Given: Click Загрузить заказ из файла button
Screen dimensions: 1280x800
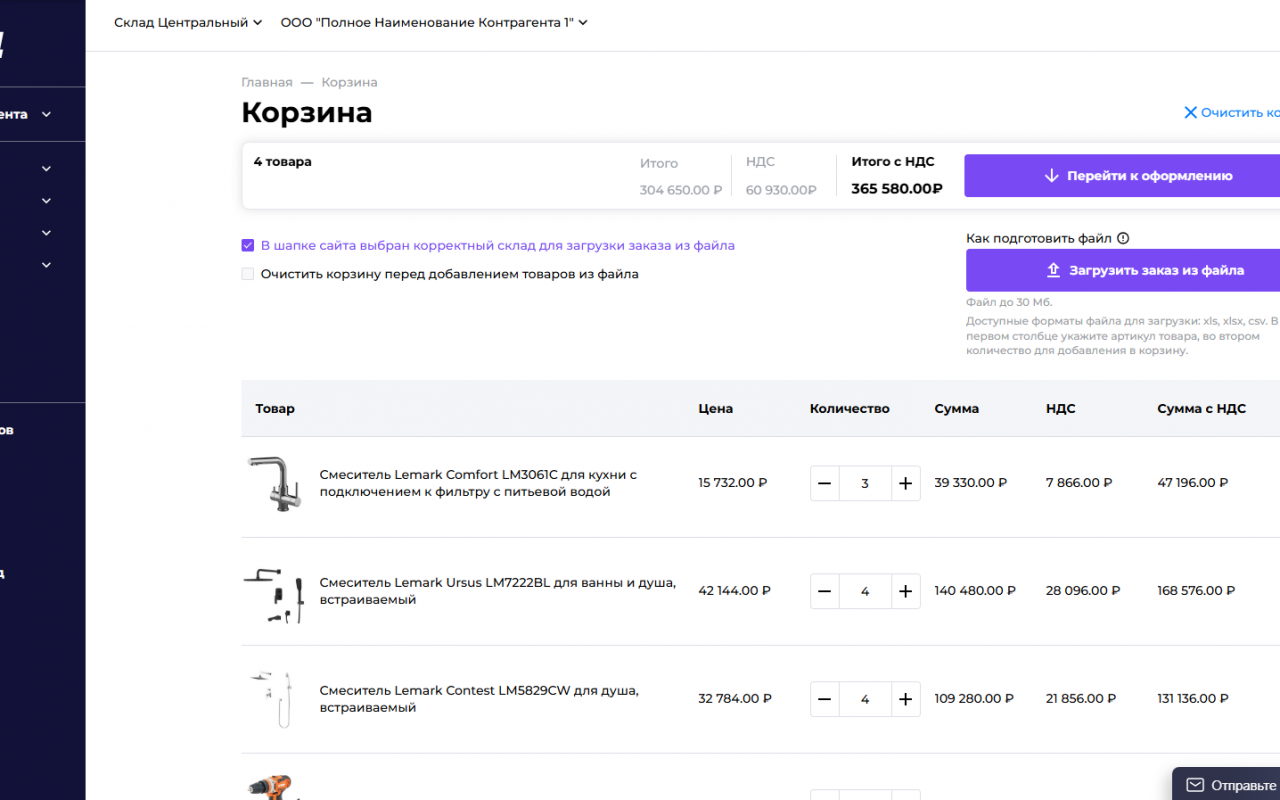Looking at the screenshot, I should [x=1123, y=270].
